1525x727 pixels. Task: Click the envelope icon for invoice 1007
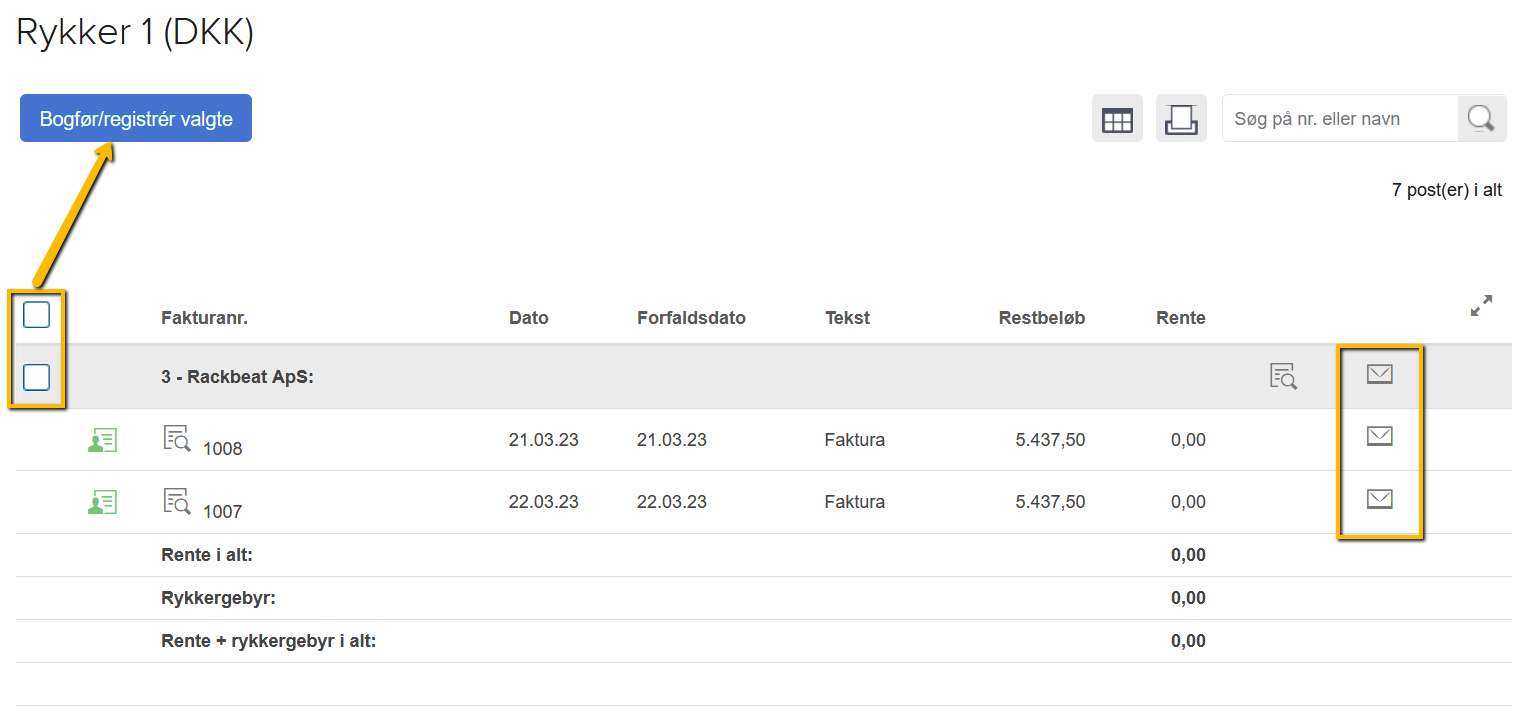click(x=1379, y=498)
